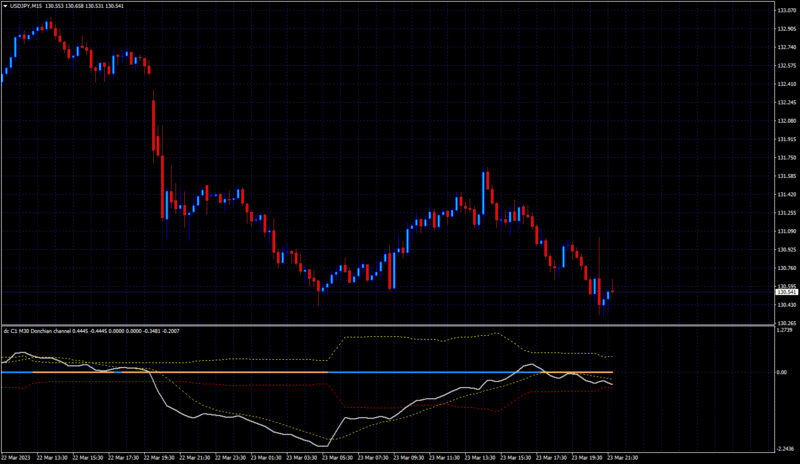Click the tall blue candle near 23 Mar 13:30
The width and height of the screenshot is (800, 464).
[484, 193]
